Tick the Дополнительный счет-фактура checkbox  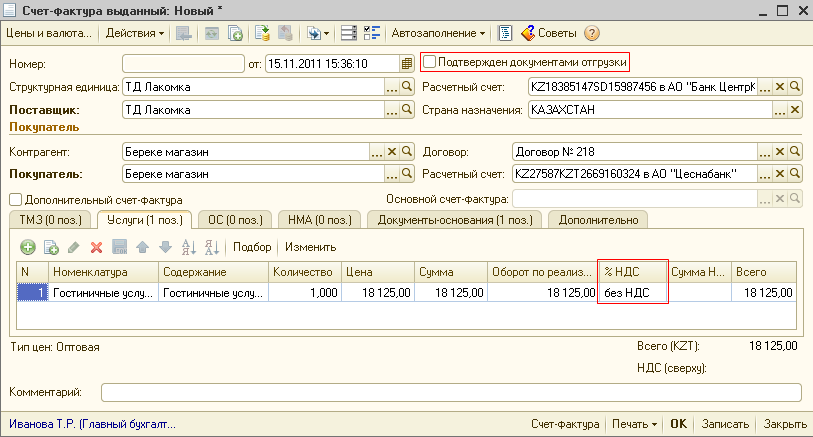pyautogui.click(x=15, y=200)
